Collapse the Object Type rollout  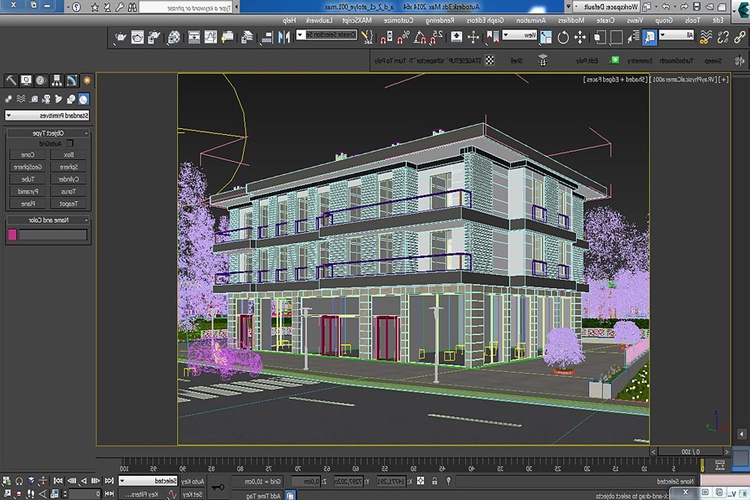47,133
